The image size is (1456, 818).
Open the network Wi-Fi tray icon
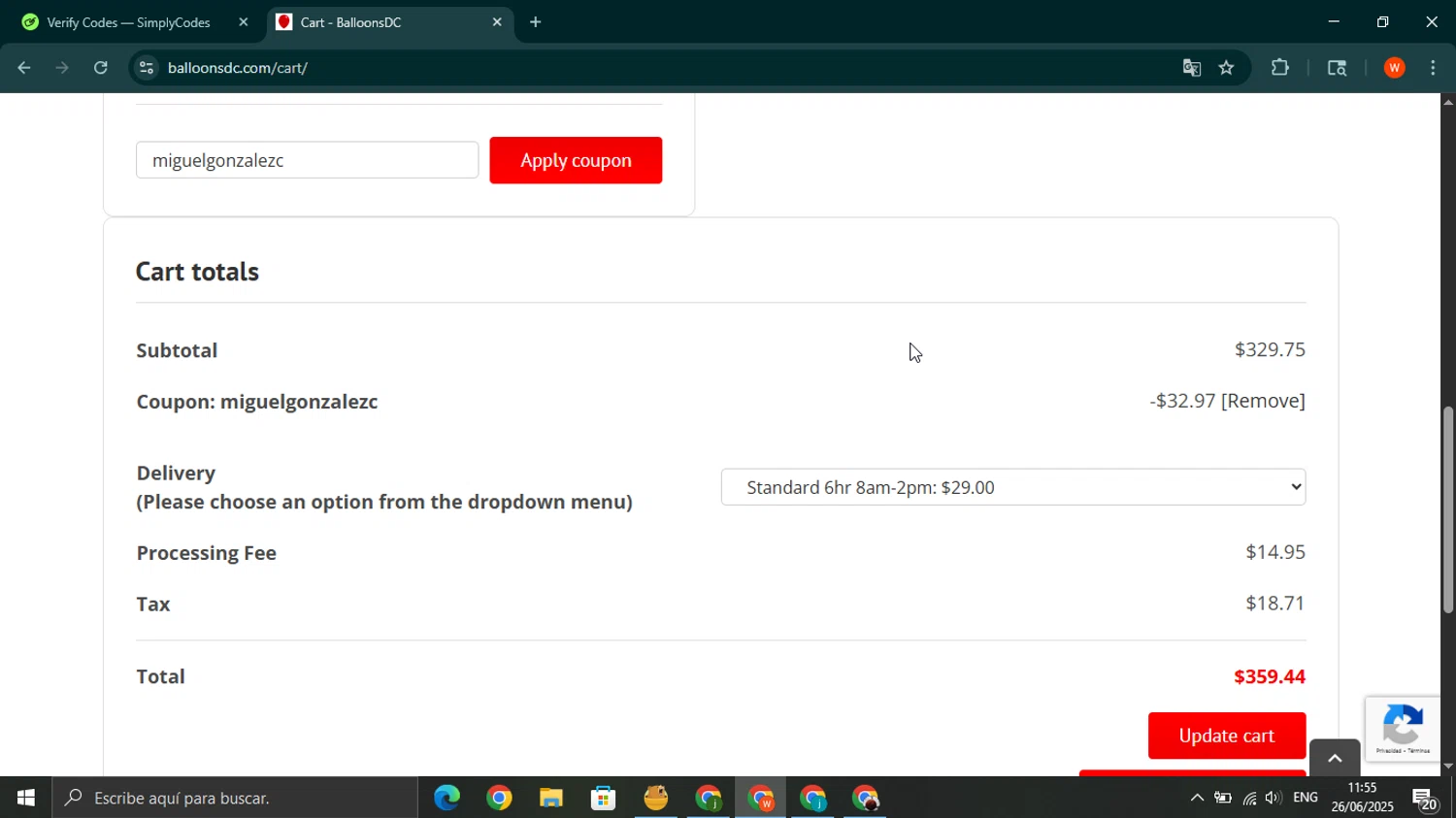coord(1249,798)
